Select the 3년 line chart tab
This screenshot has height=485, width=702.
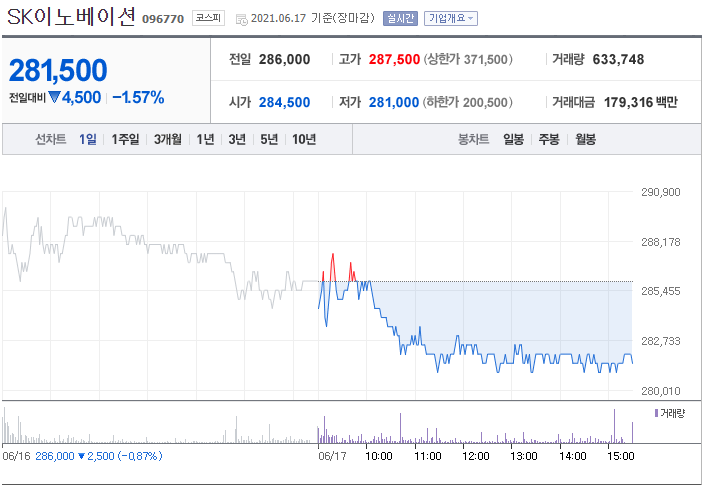(237, 139)
